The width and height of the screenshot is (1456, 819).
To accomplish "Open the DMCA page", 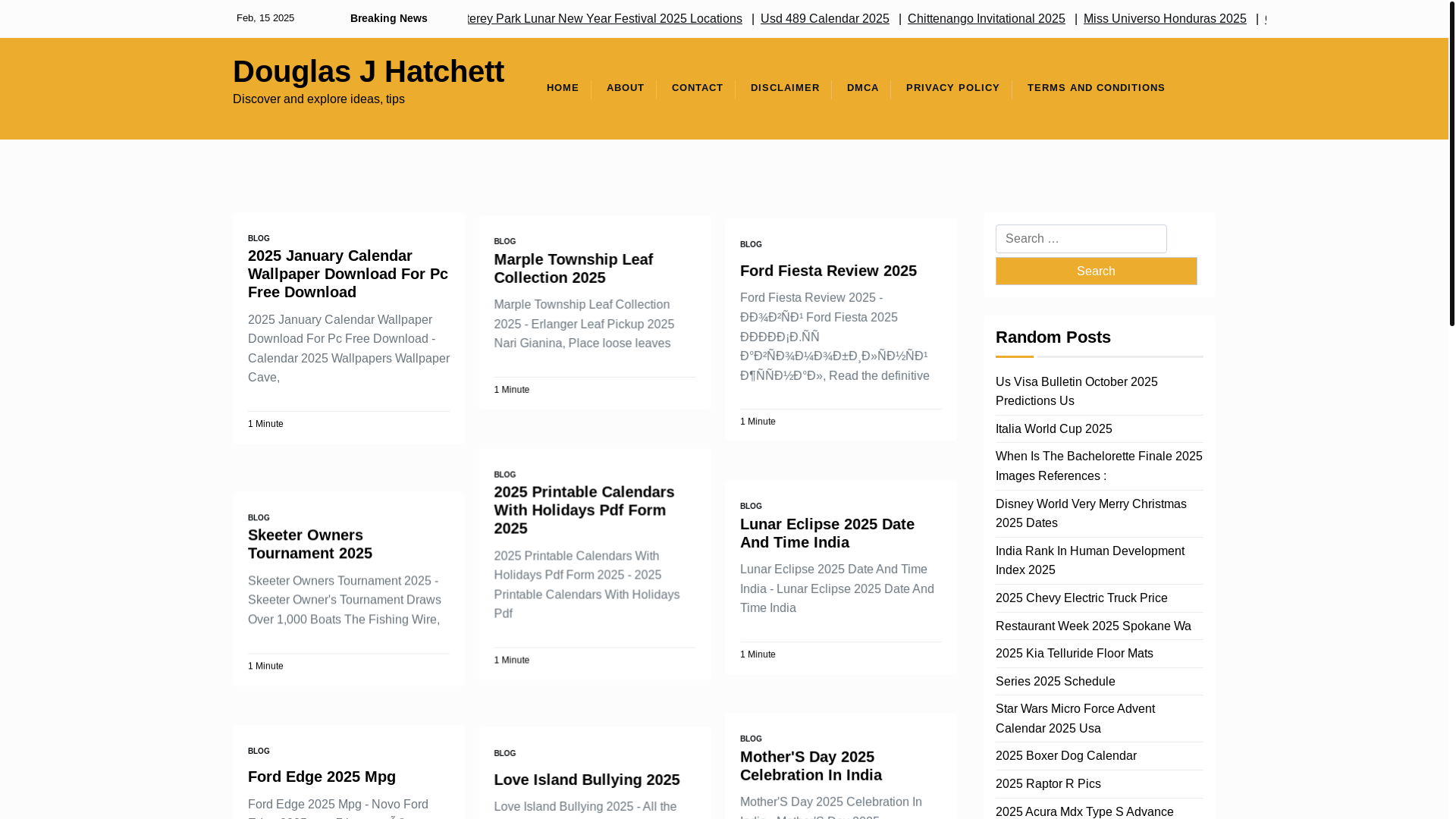I will pyautogui.click(x=862, y=88).
